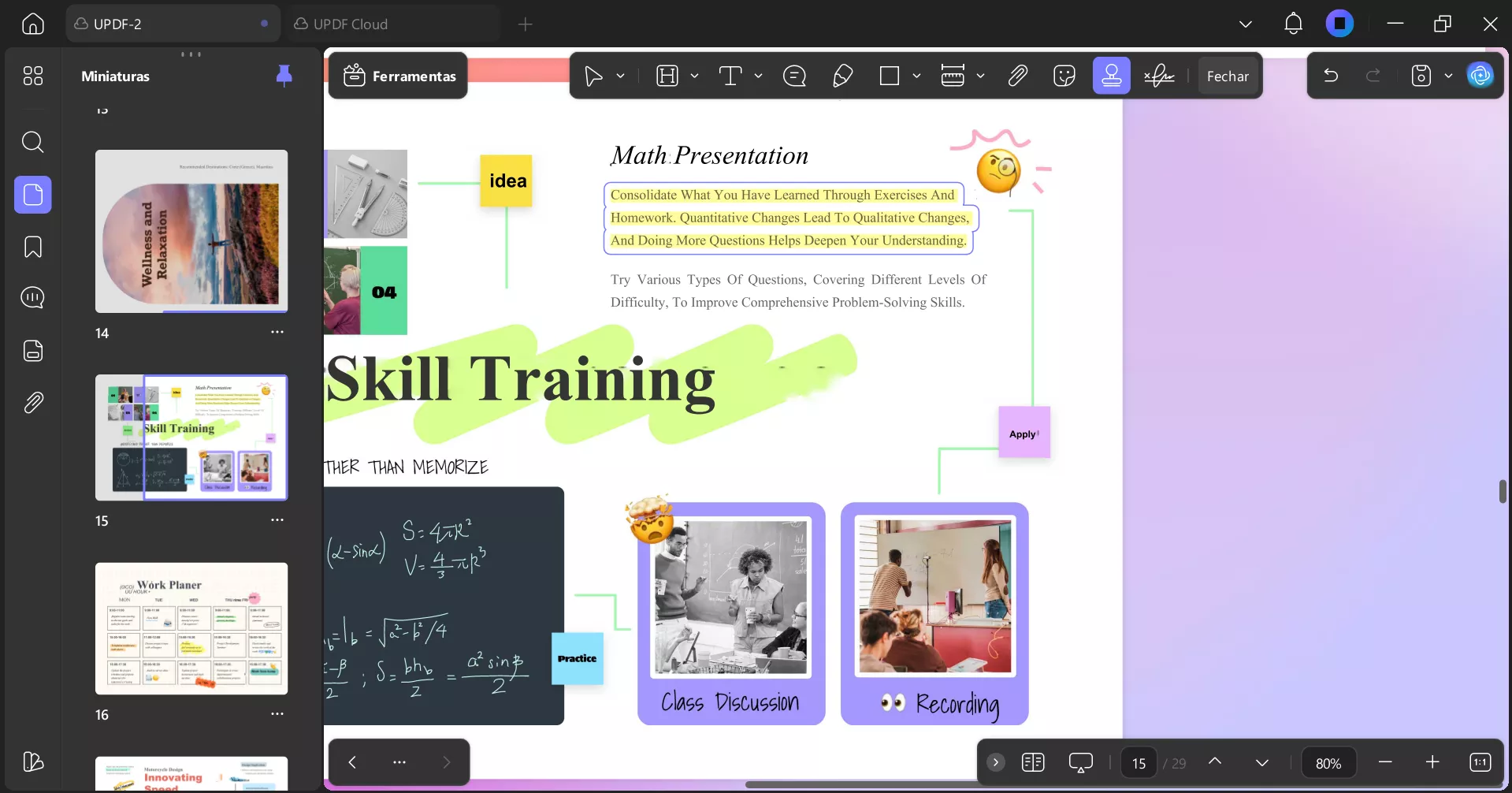Start slideshow presentation mode

coord(1081,762)
